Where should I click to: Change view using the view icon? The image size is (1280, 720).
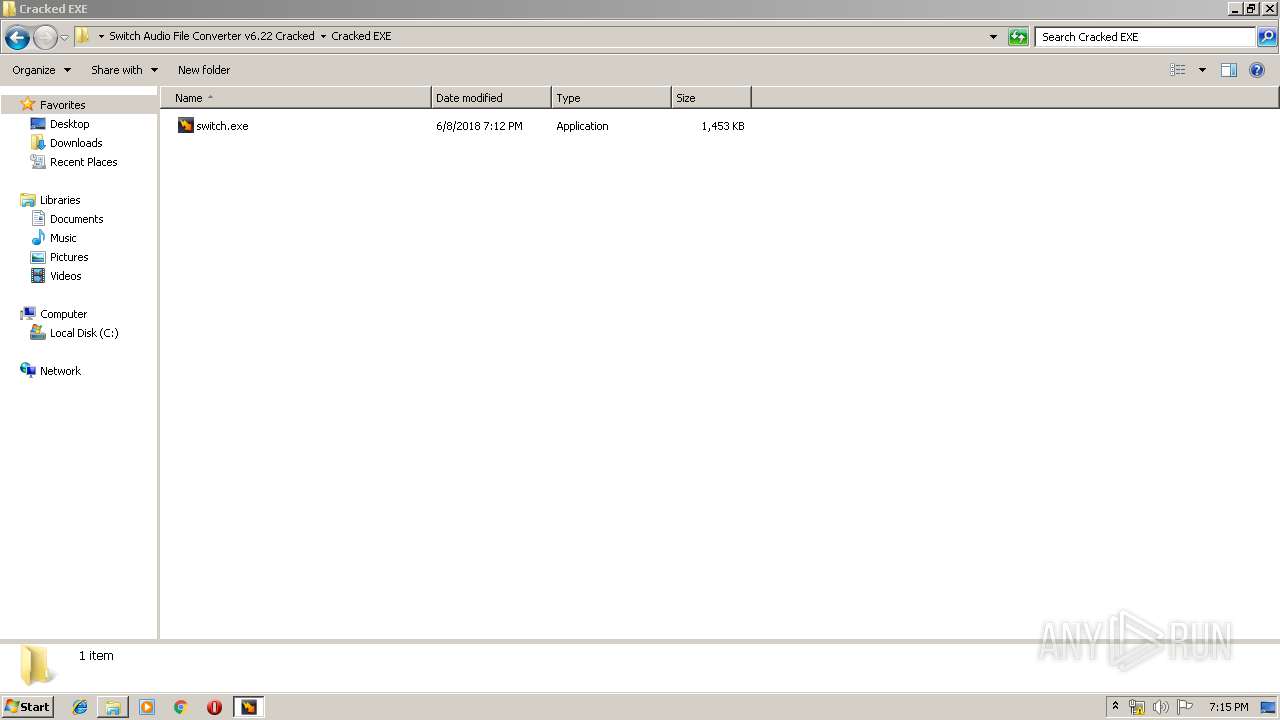pyautogui.click(x=1178, y=70)
